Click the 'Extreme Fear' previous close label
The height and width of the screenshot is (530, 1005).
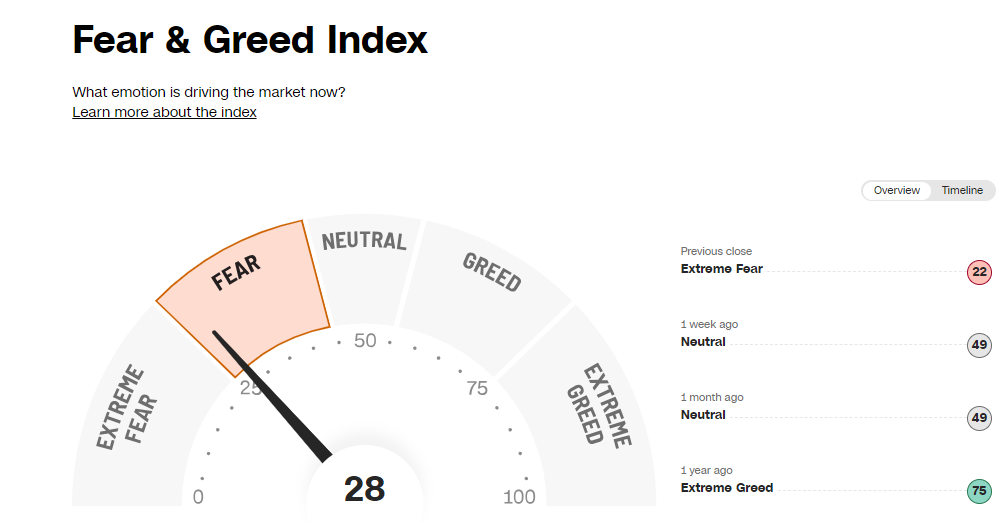721,269
